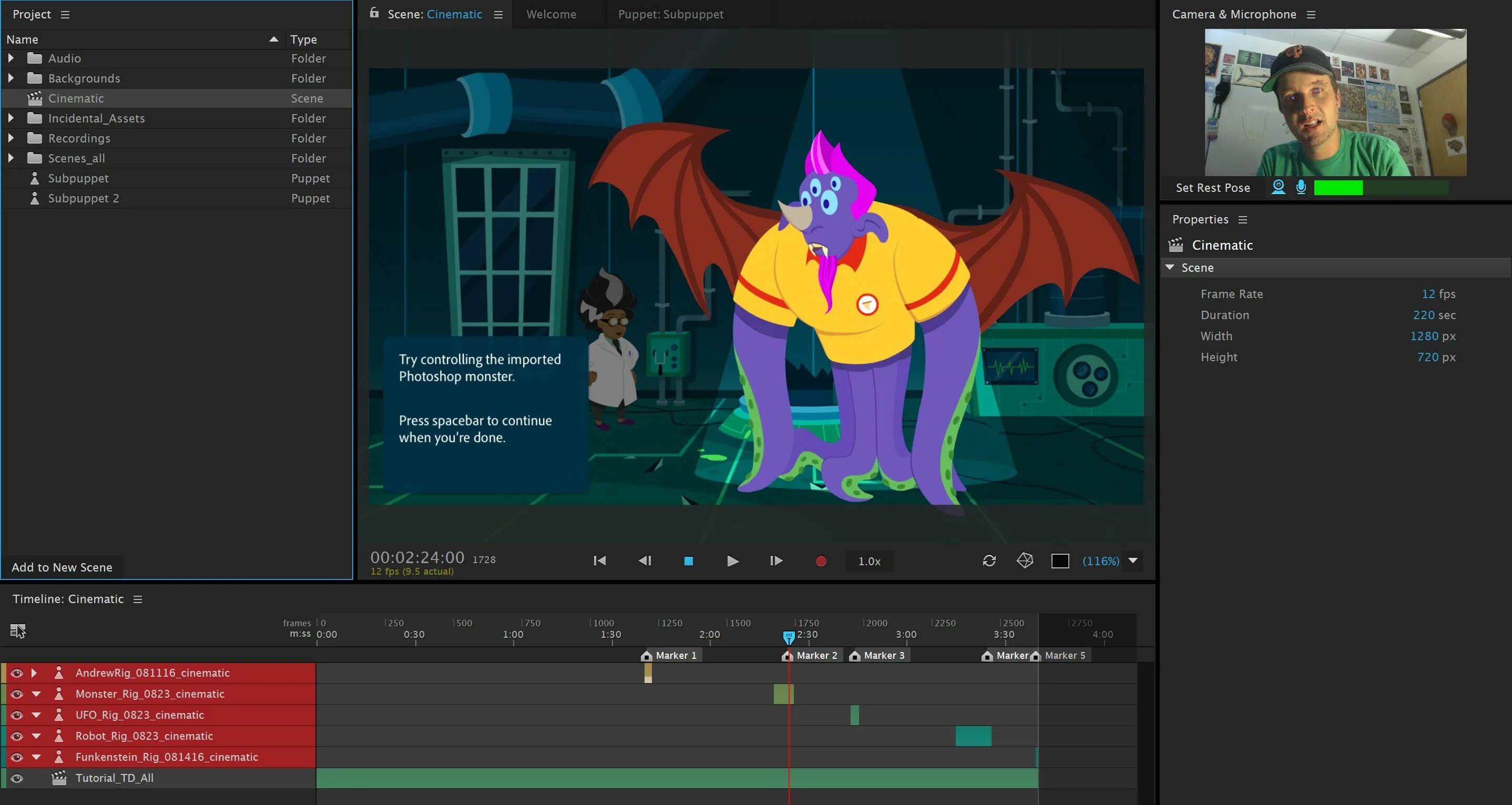Image resolution: width=1512 pixels, height=805 pixels.
Task: Click the red Record button
Action: tap(821, 562)
